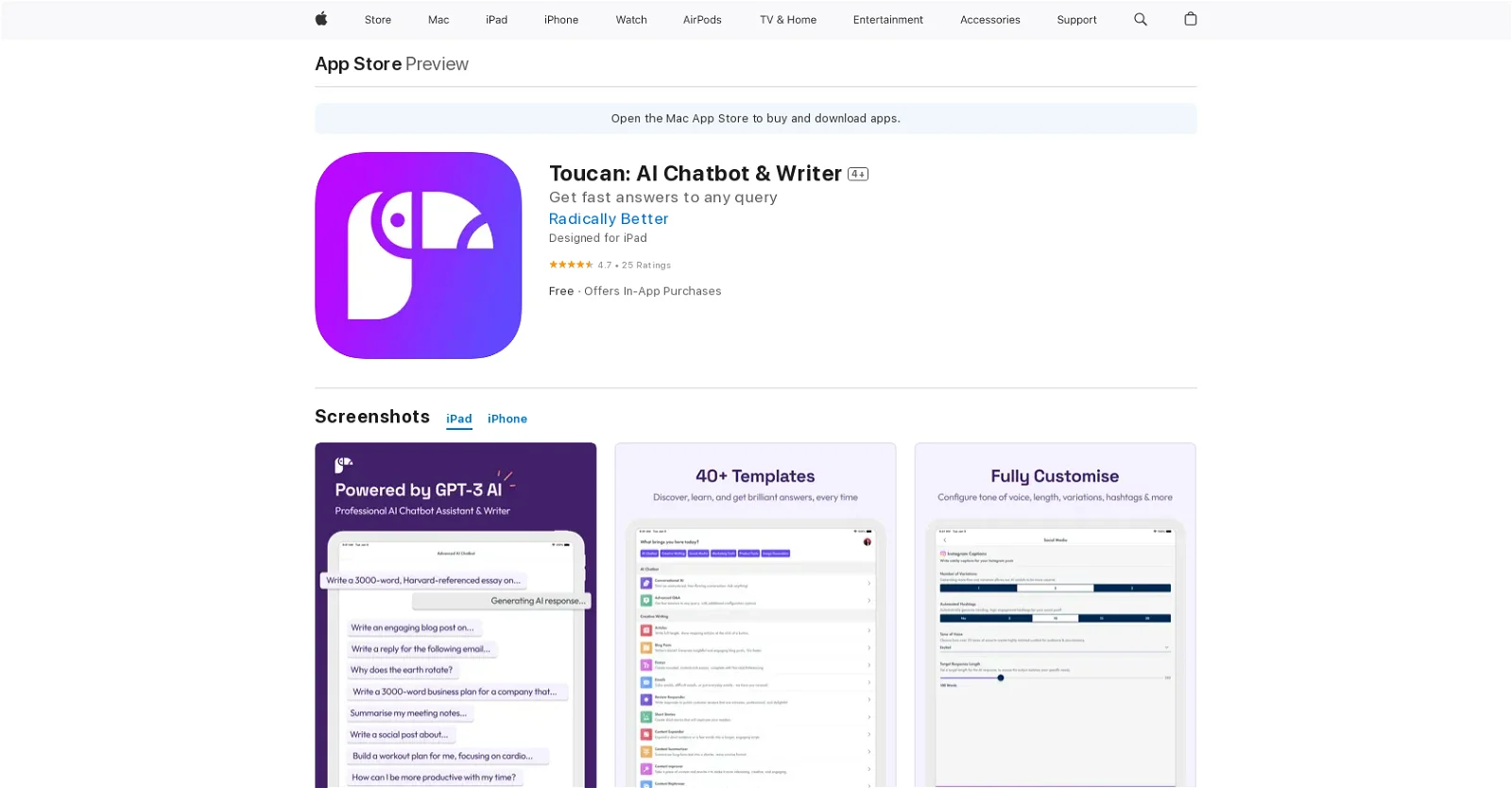Click the Toucan app icon

coord(419,255)
